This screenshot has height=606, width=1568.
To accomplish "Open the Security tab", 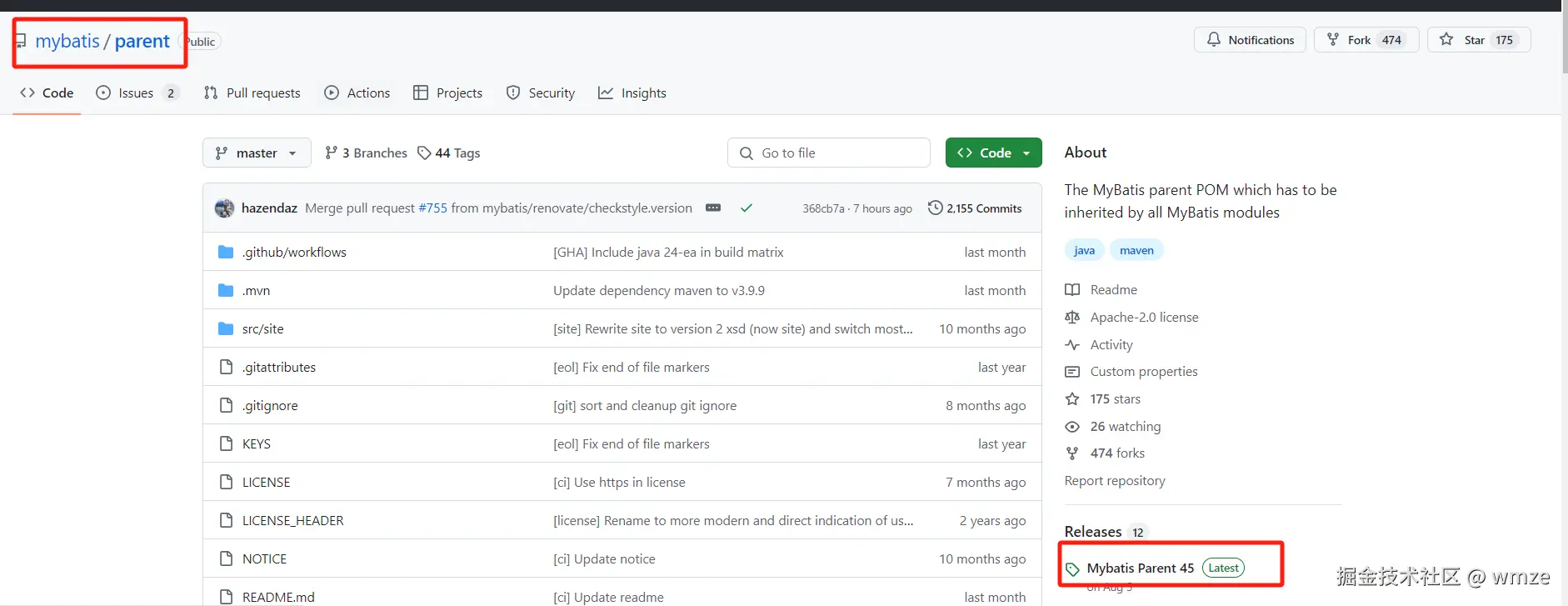I will coord(541,93).
